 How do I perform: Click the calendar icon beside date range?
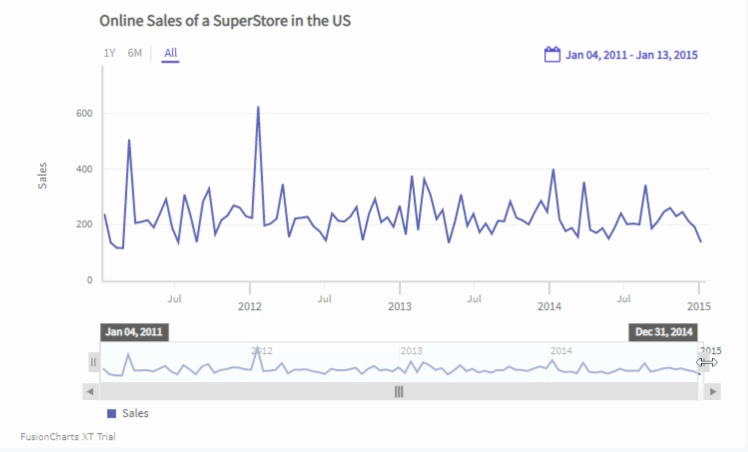pyautogui.click(x=551, y=54)
